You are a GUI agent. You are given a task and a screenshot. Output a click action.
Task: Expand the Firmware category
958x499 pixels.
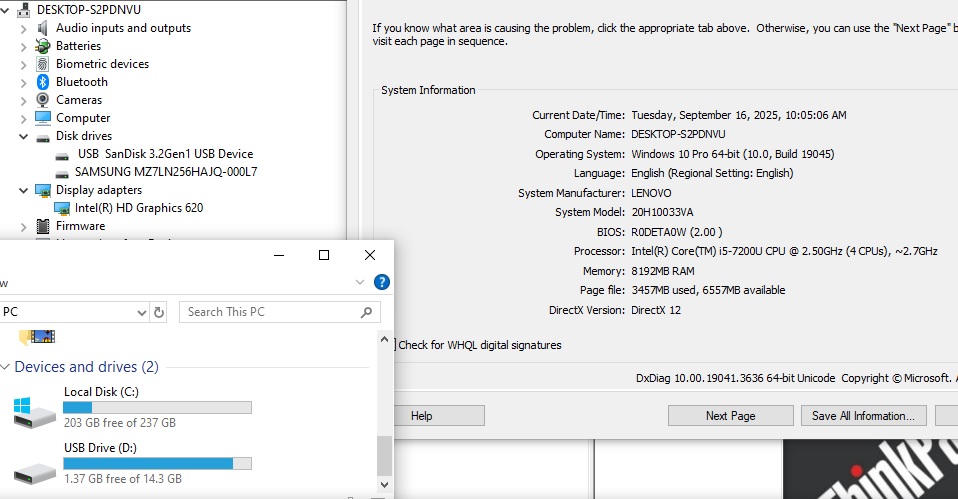pyautogui.click(x=24, y=226)
